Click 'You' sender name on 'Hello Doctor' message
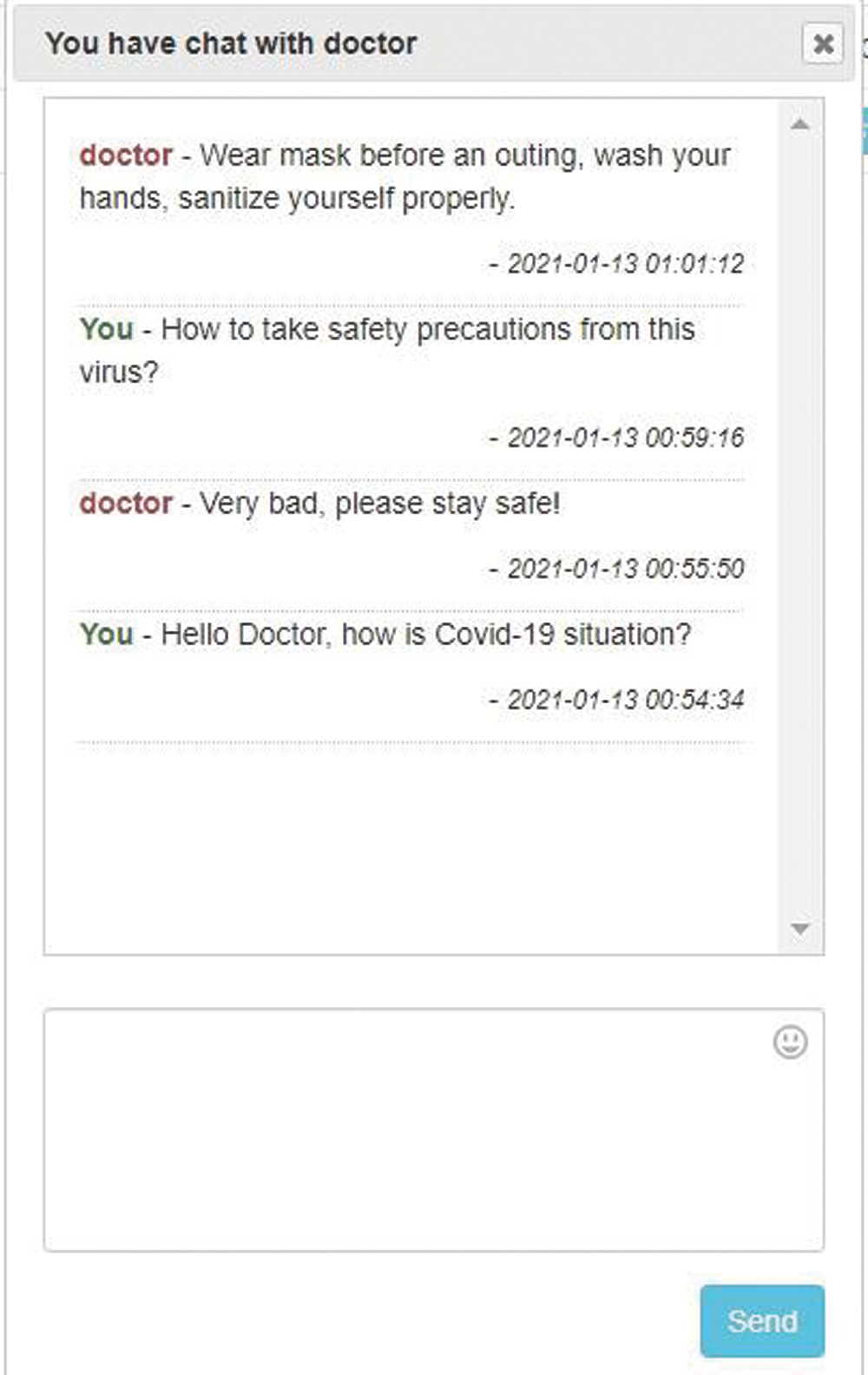 click(x=106, y=635)
